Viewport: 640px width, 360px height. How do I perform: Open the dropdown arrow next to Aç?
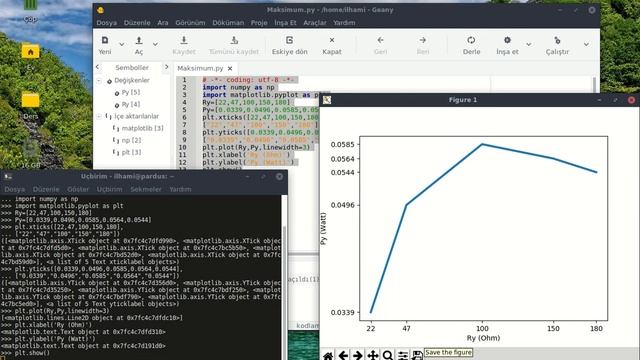click(x=156, y=44)
